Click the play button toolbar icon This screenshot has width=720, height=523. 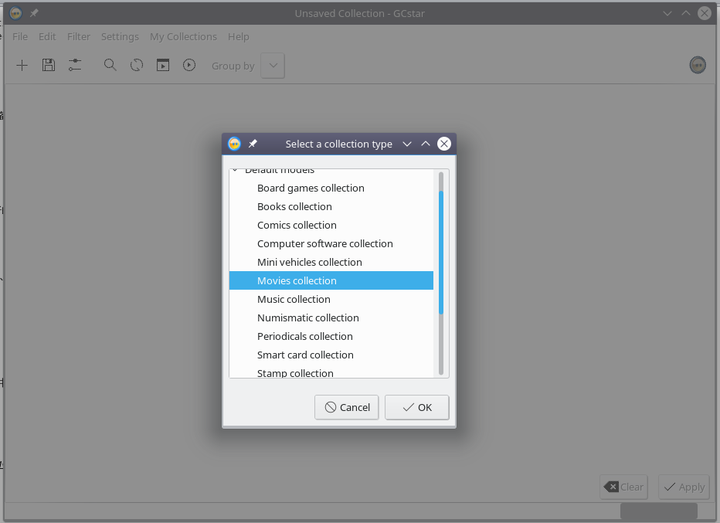pos(189,65)
